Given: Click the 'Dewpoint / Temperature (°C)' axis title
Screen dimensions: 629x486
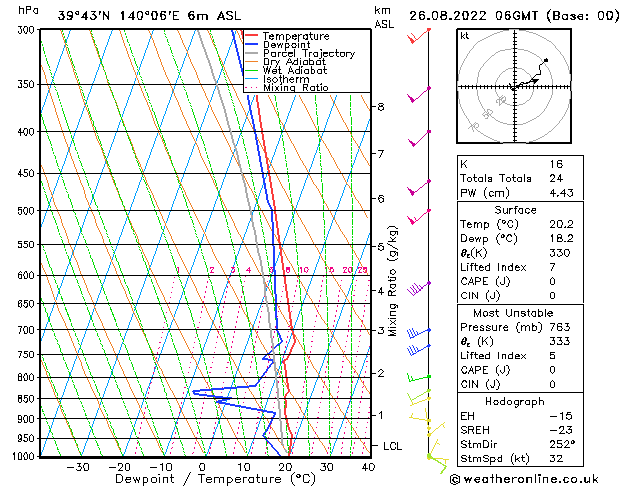Looking at the screenshot, I should pyautogui.click(x=215, y=479).
